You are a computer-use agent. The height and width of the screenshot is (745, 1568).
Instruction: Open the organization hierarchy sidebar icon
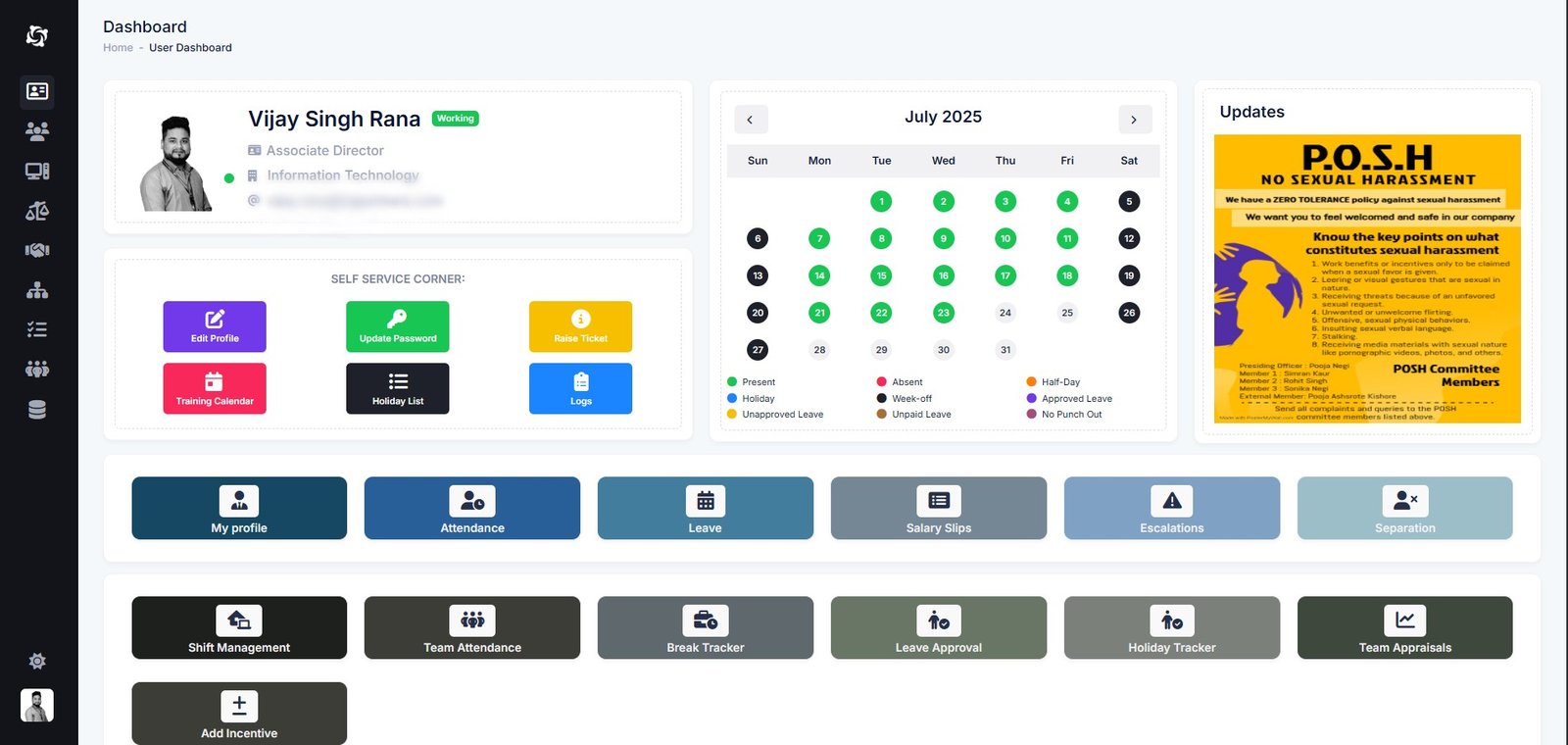(37, 290)
